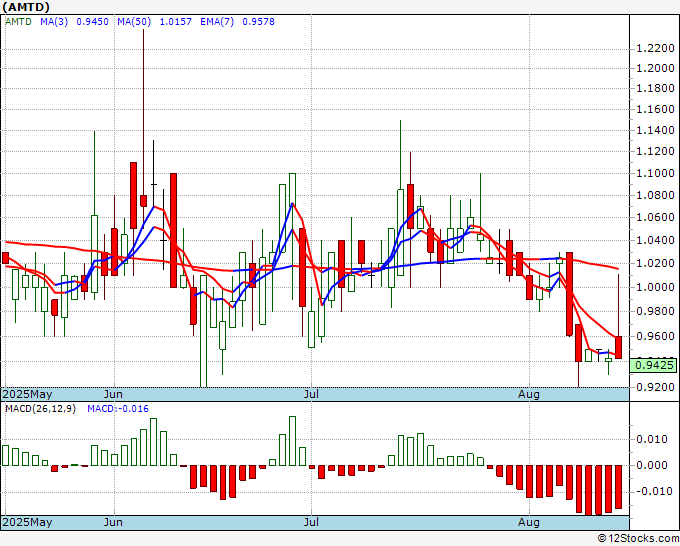Click the 2025May label on MACD panel axis
Viewport: 680px width, 546px height.
(x=27, y=522)
